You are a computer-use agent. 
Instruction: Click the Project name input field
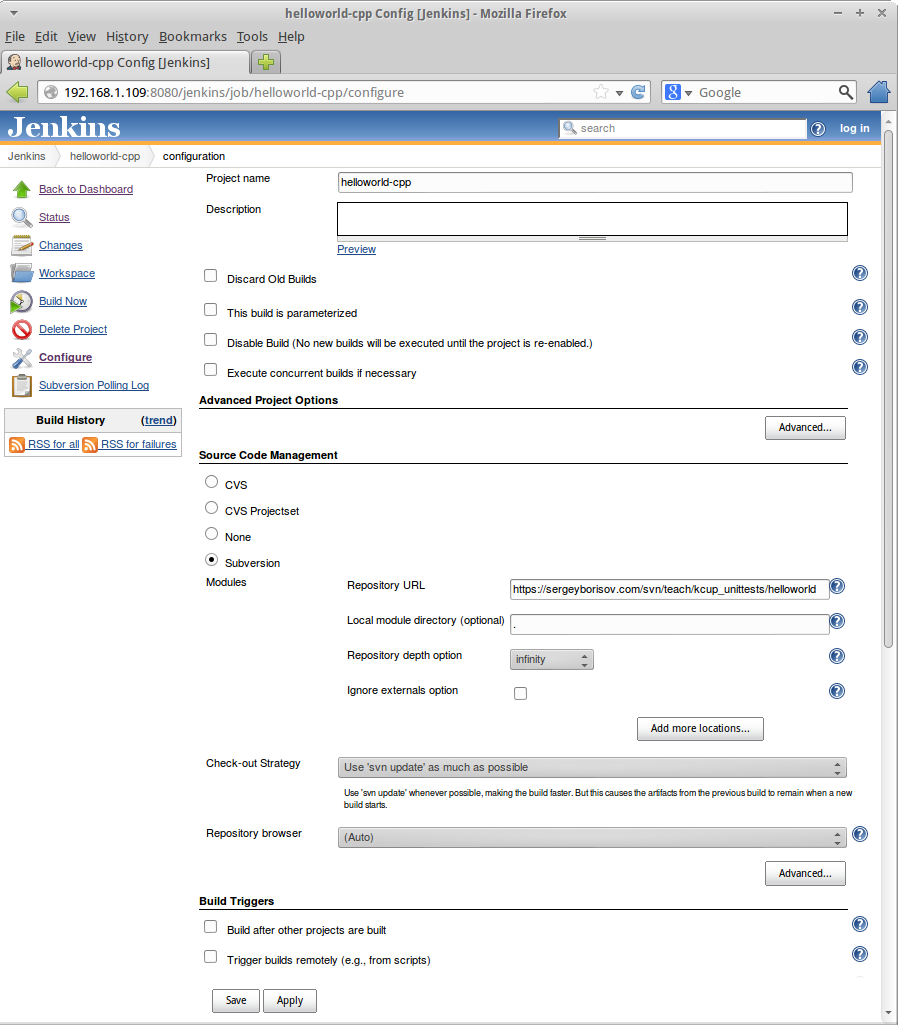pyautogui.click(x=595, y=182)
